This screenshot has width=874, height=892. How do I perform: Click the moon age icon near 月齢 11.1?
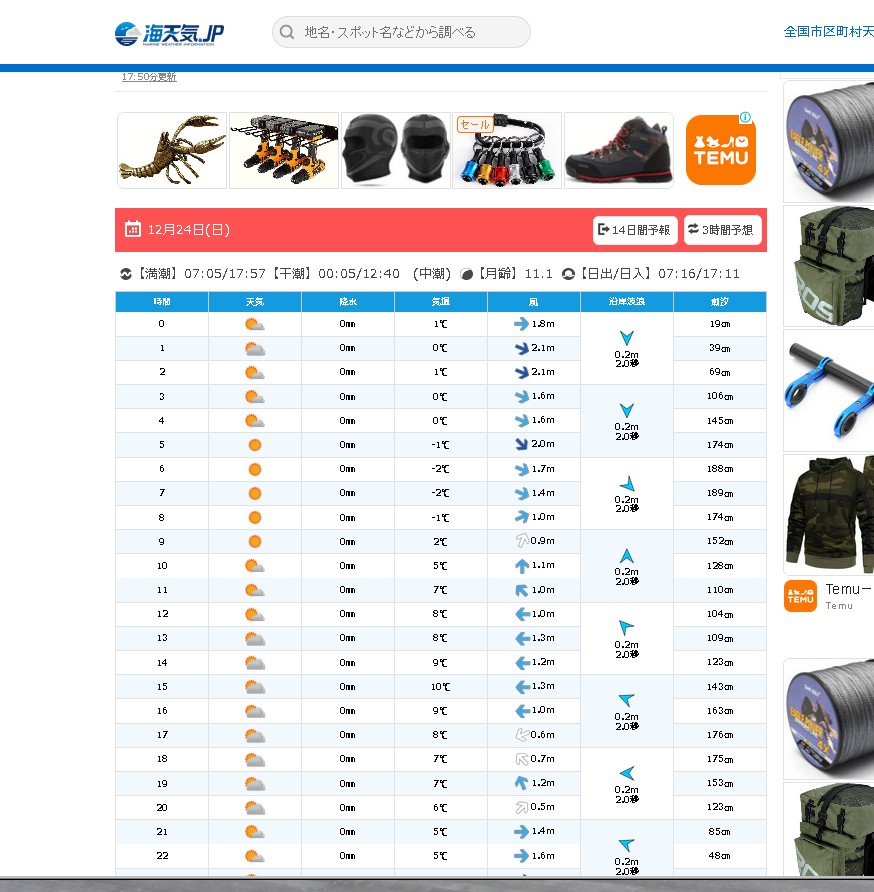click(466, 274)
